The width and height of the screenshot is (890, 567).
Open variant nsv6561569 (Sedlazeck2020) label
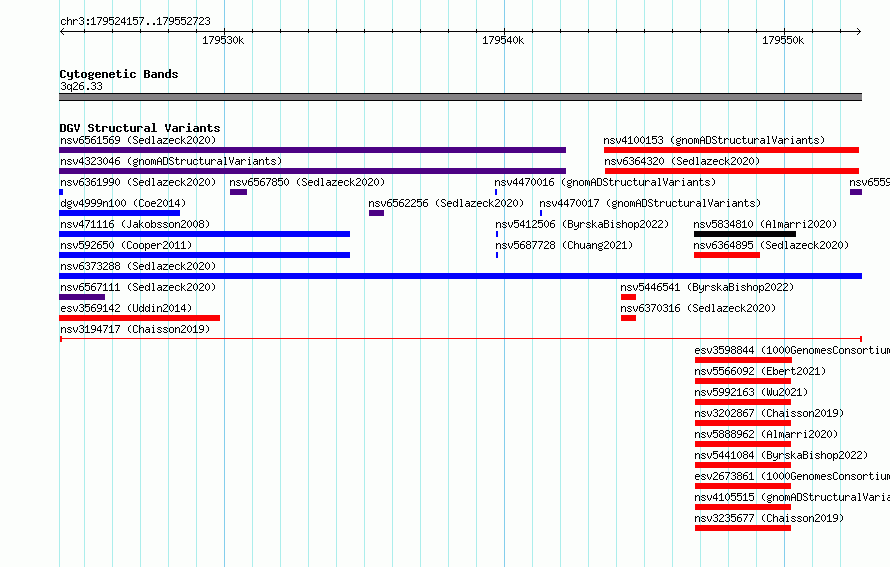click(x=138, y=140)
